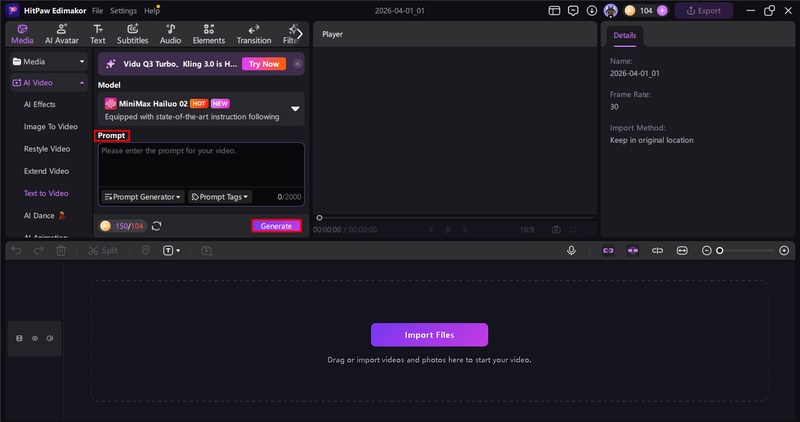The height and width of the screenshot is (422, 800).
Task: Switch to the Text tab
Action: click(x=98, y=34)
